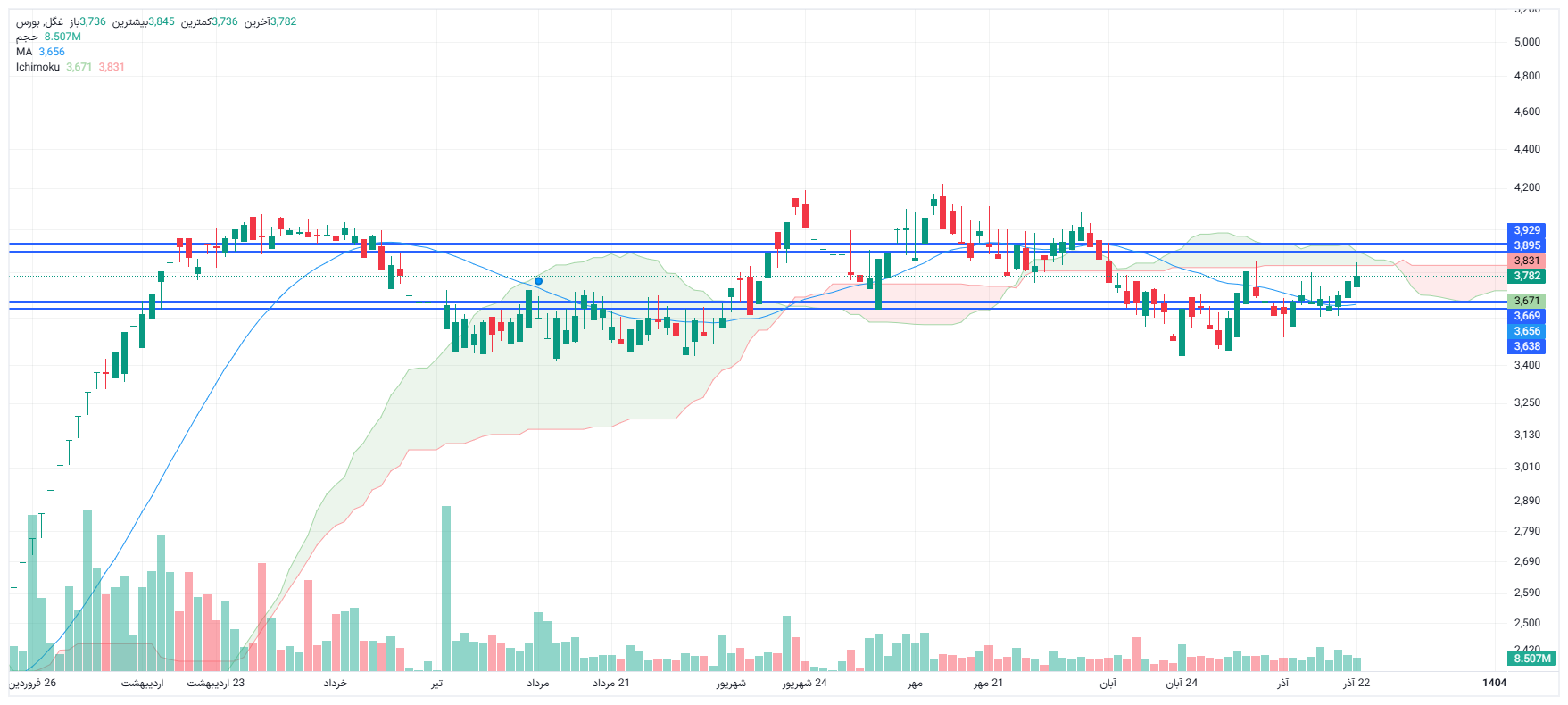This screenshot has height=705, width=1568.
Task: Click the 8.507M volume label on the axis
Action: (x=1532, y=659)
